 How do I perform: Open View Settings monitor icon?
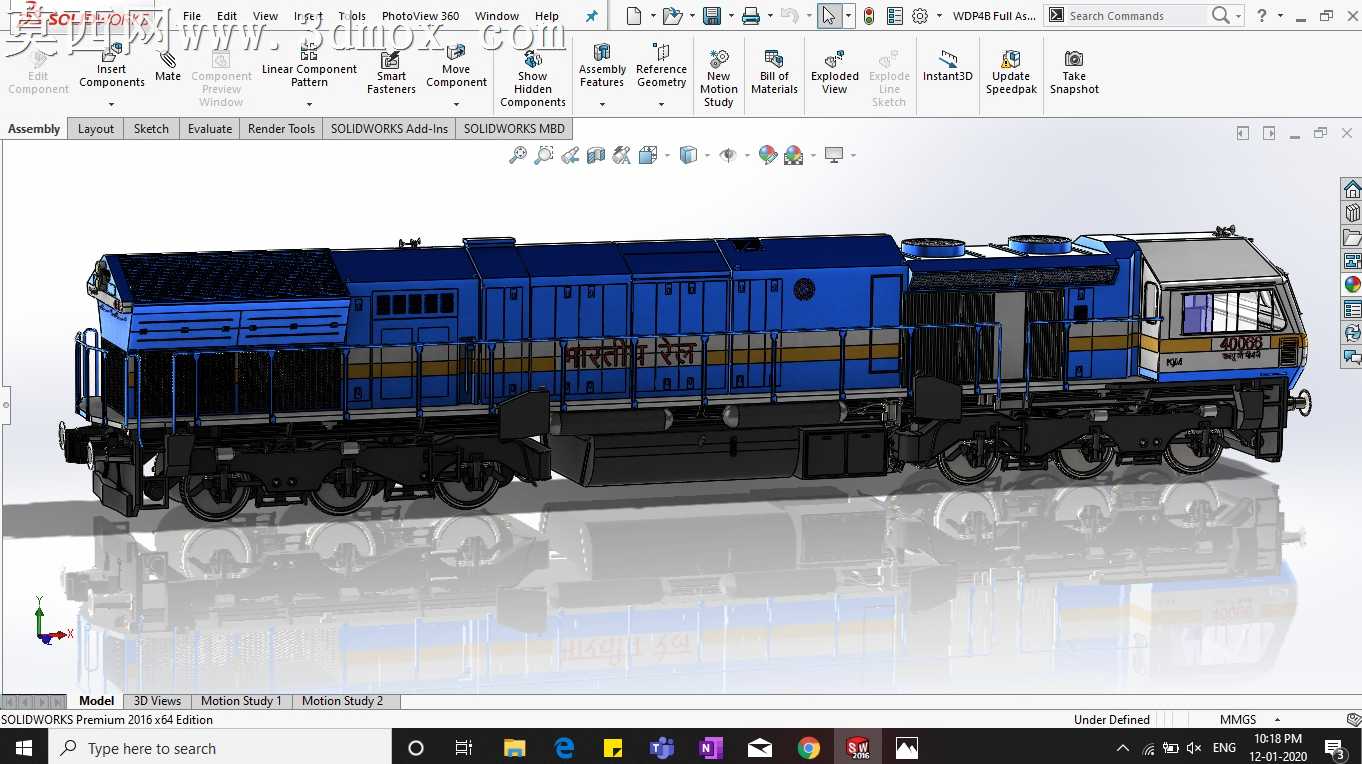point(834,155)
